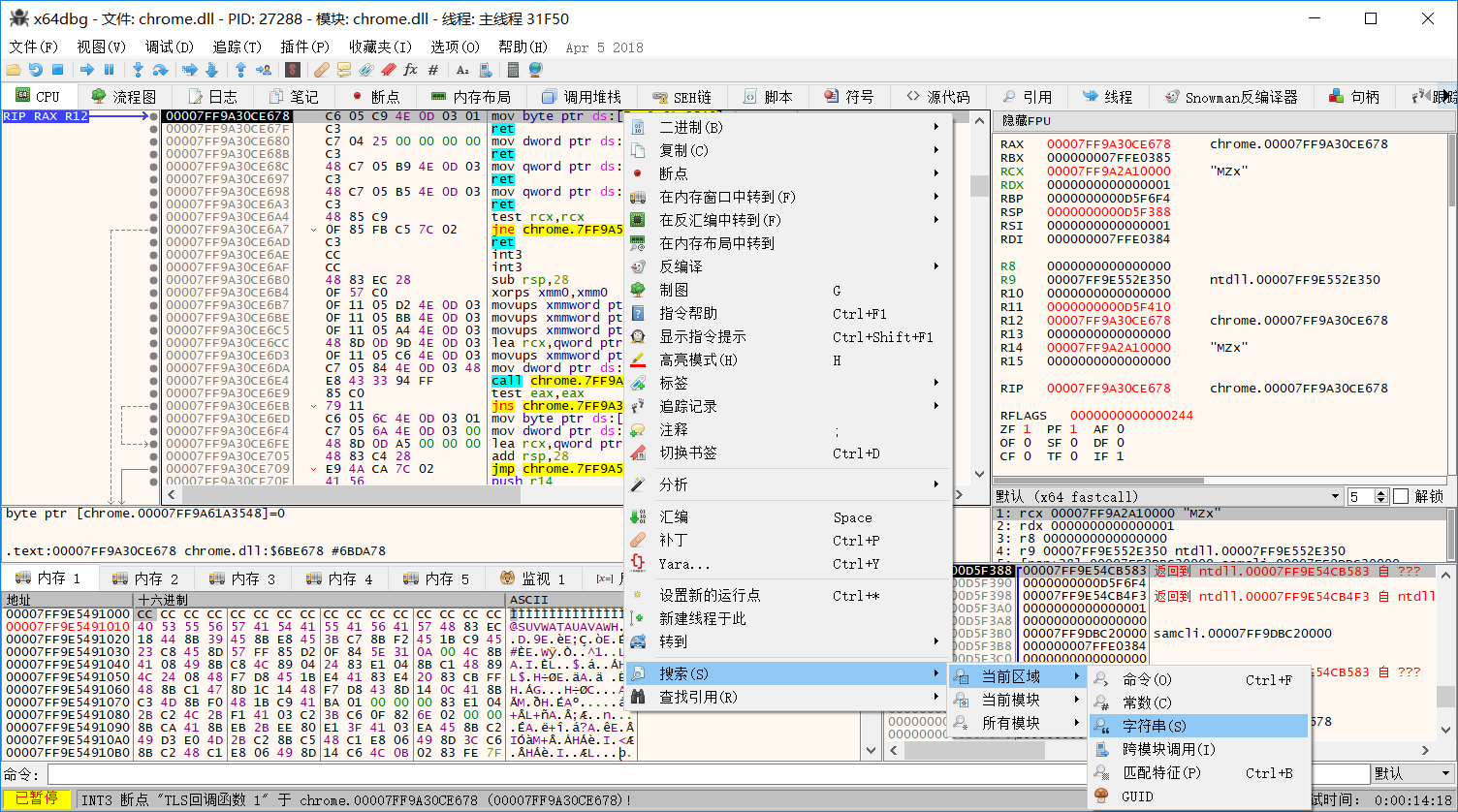1458x812 pixels.
Task: Open the 插件(P) menu
Action: coord(304,47)
